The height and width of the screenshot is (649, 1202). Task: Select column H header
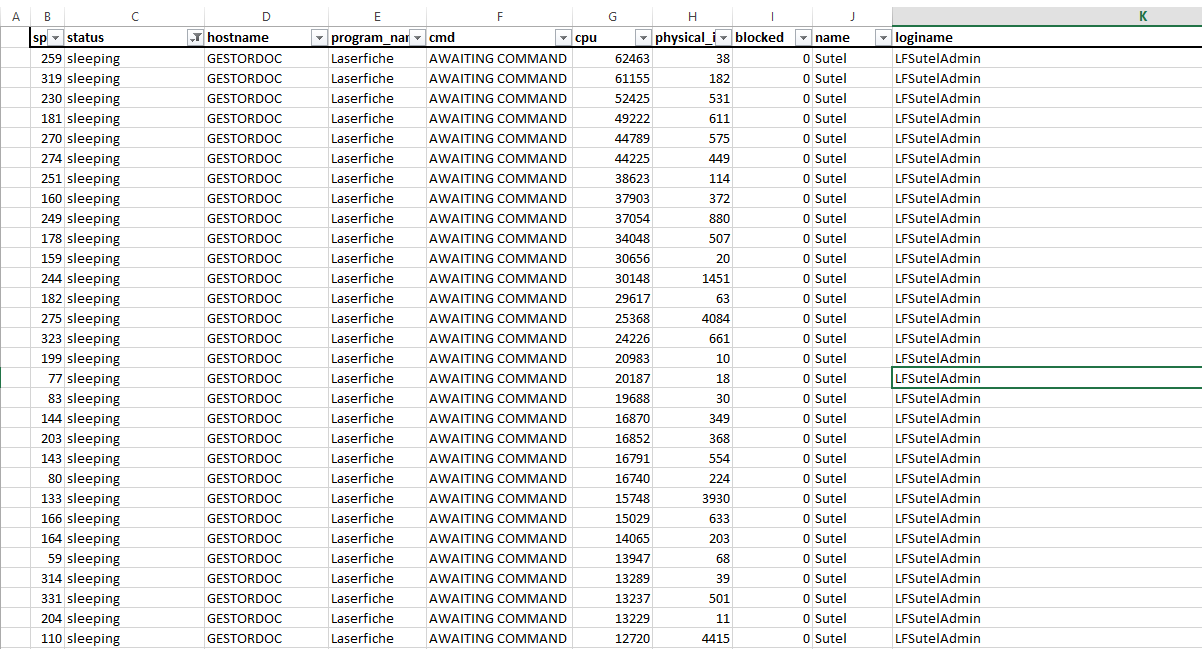[692, 17]
